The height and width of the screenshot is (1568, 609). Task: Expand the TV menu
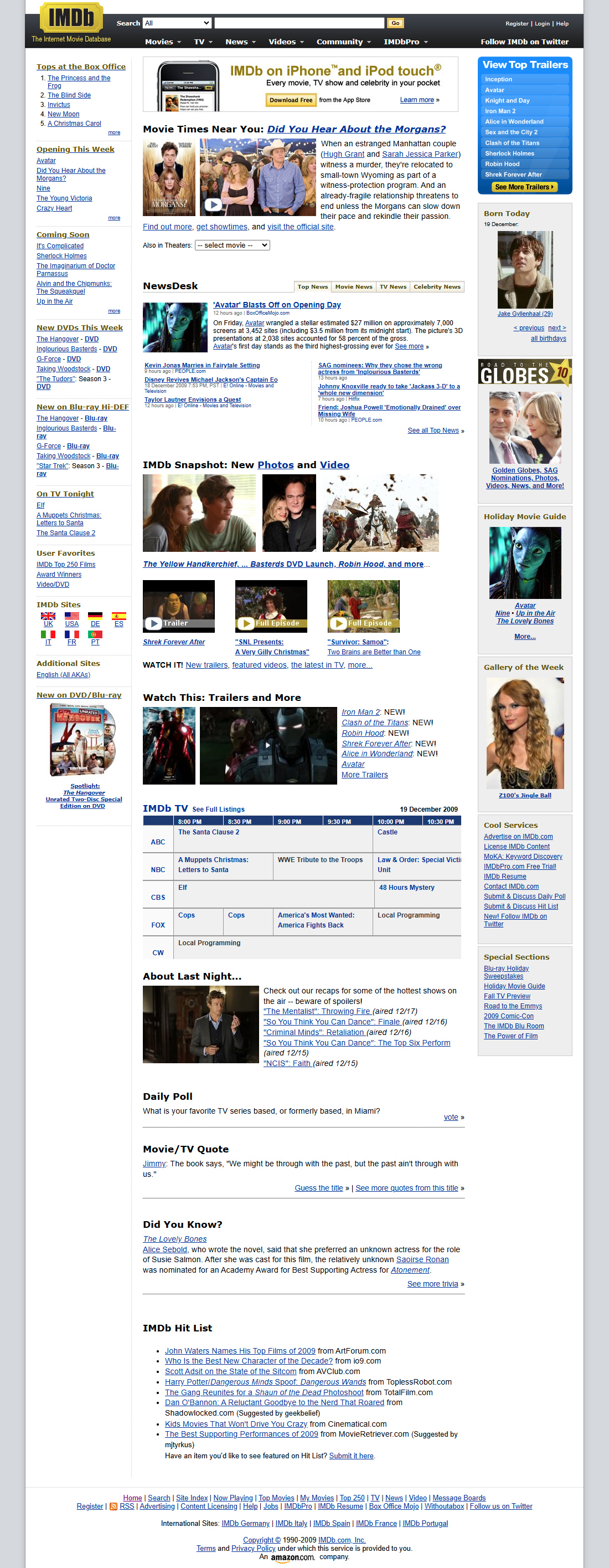click(x=203, y=42)
